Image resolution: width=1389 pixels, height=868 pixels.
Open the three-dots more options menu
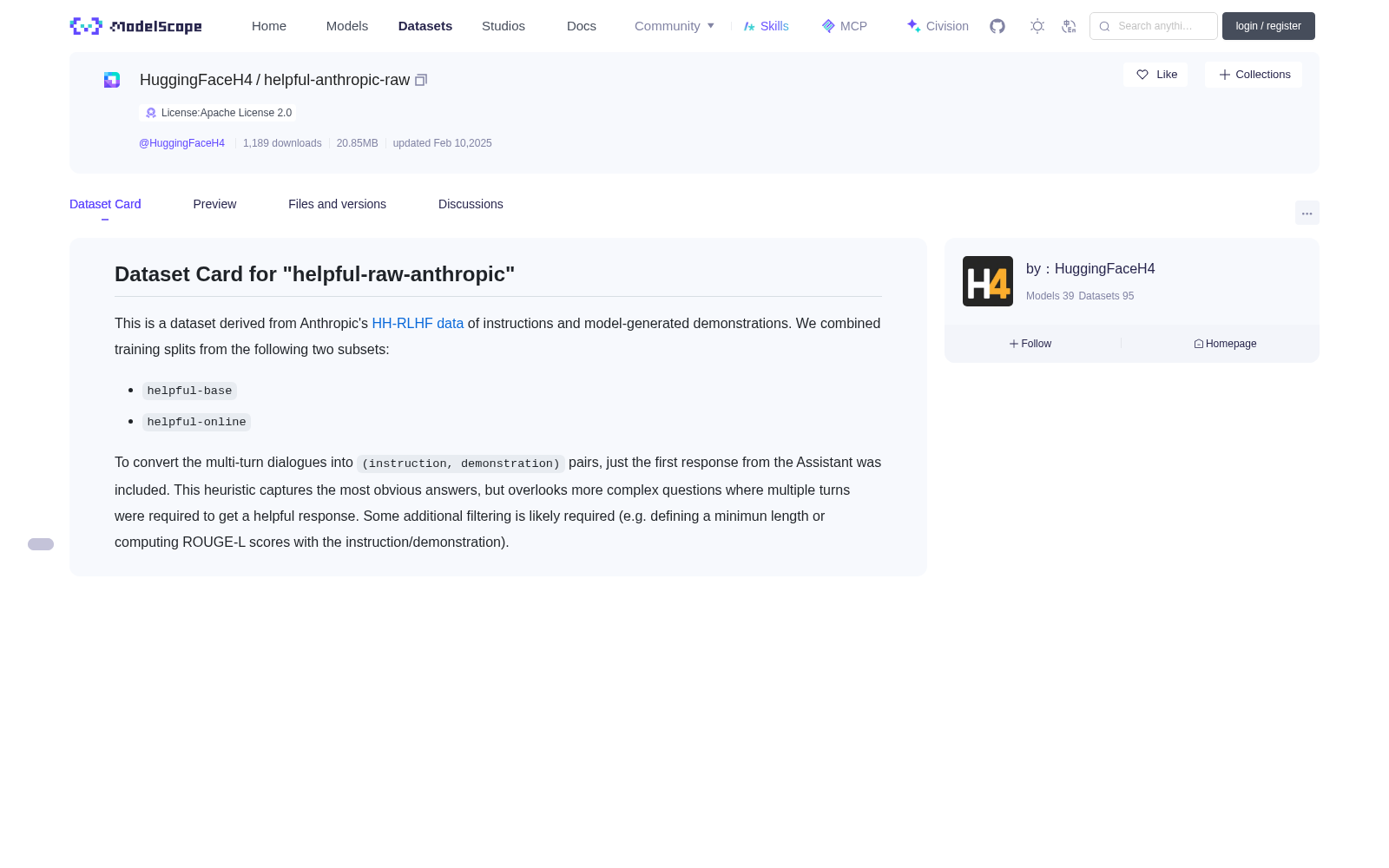pyautogui.click(x=1307, y=214)
